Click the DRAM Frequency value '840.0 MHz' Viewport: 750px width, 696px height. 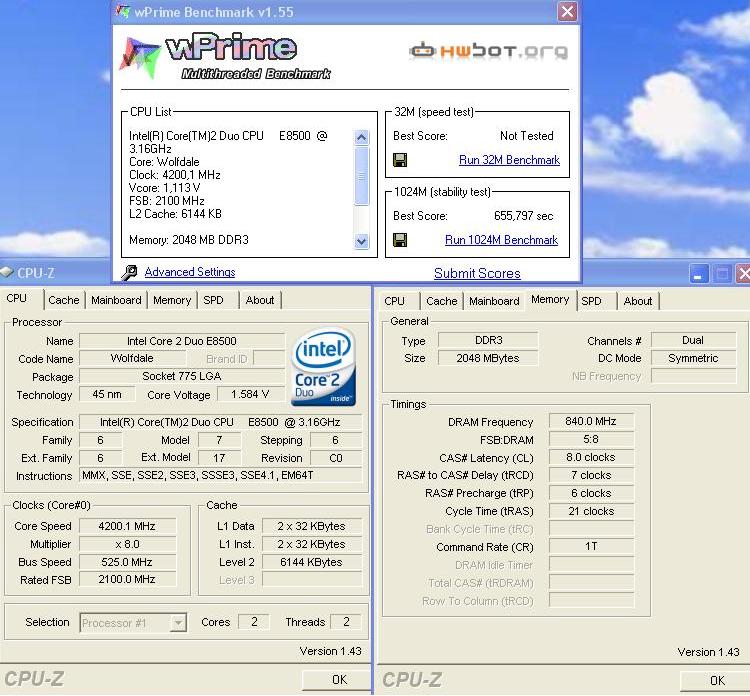[591, 421]
